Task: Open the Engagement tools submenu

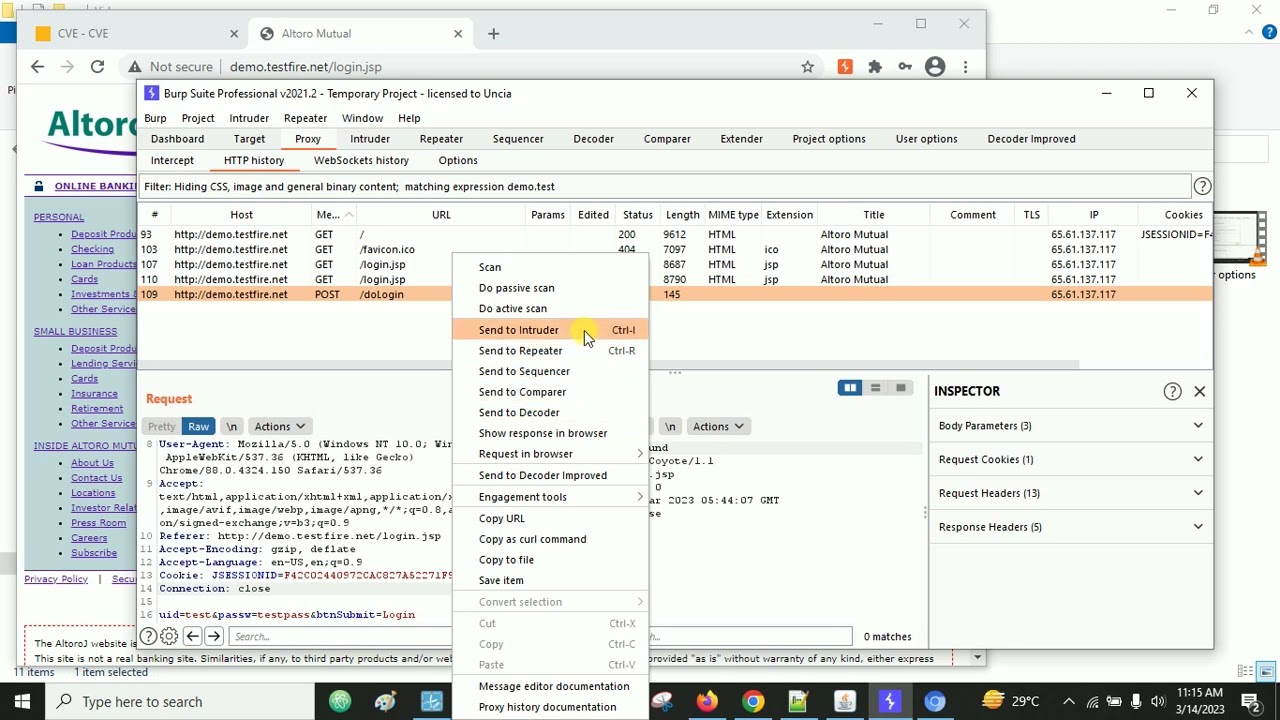Action: [x=550, y=497]
